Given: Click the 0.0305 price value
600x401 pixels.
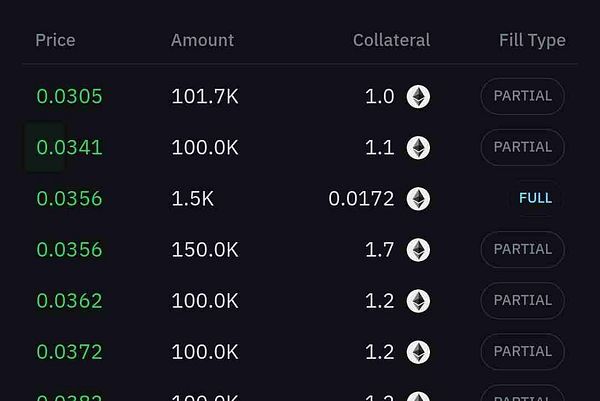Looking at the screenshot, I should click(x=69, y=97).
